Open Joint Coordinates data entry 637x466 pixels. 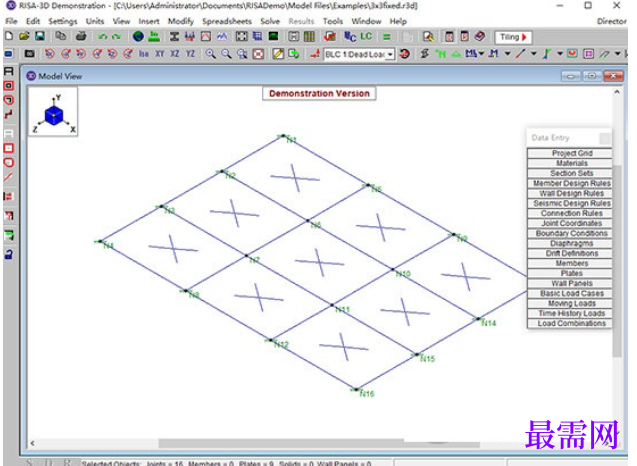pos(571,223)
